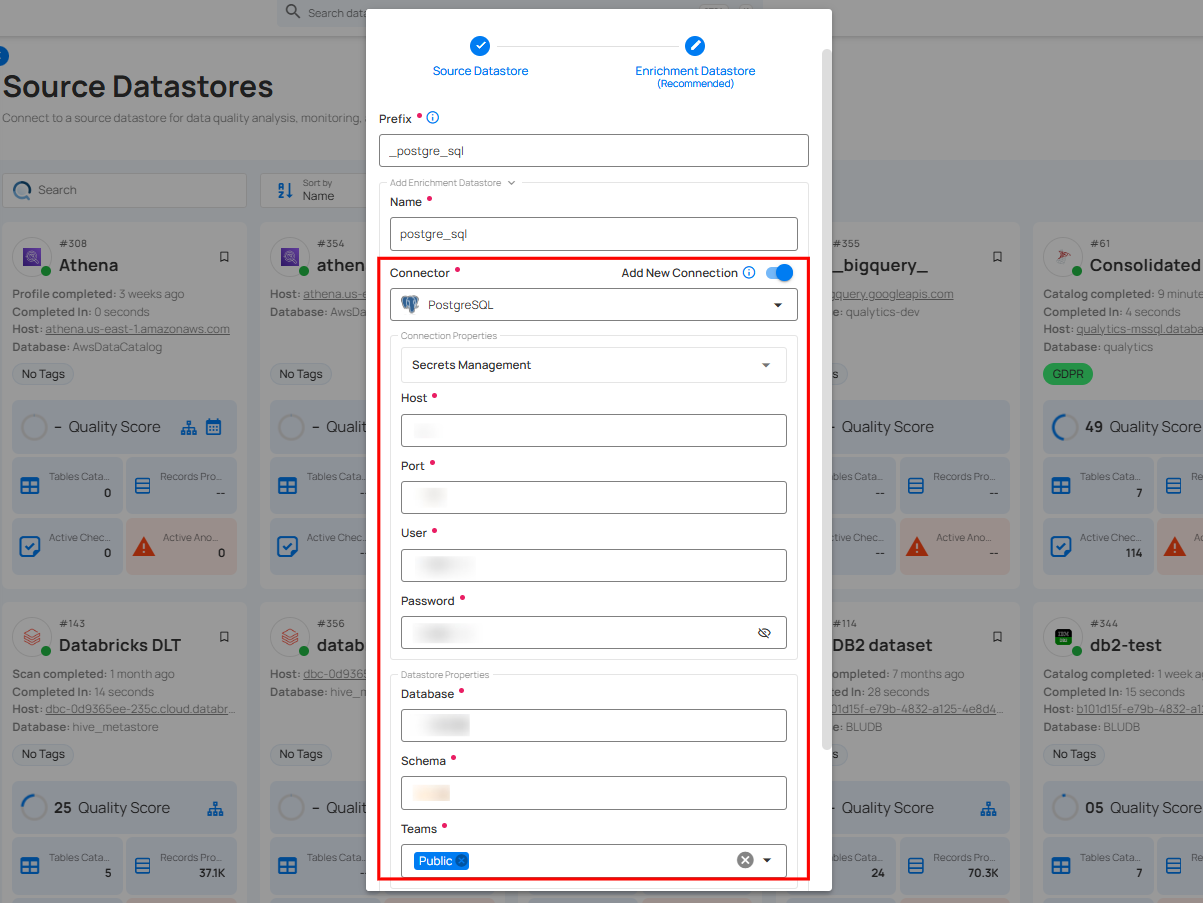Switch to the Enrichment Datastore step
1203x903 pixels.
(x=695, y=45)
